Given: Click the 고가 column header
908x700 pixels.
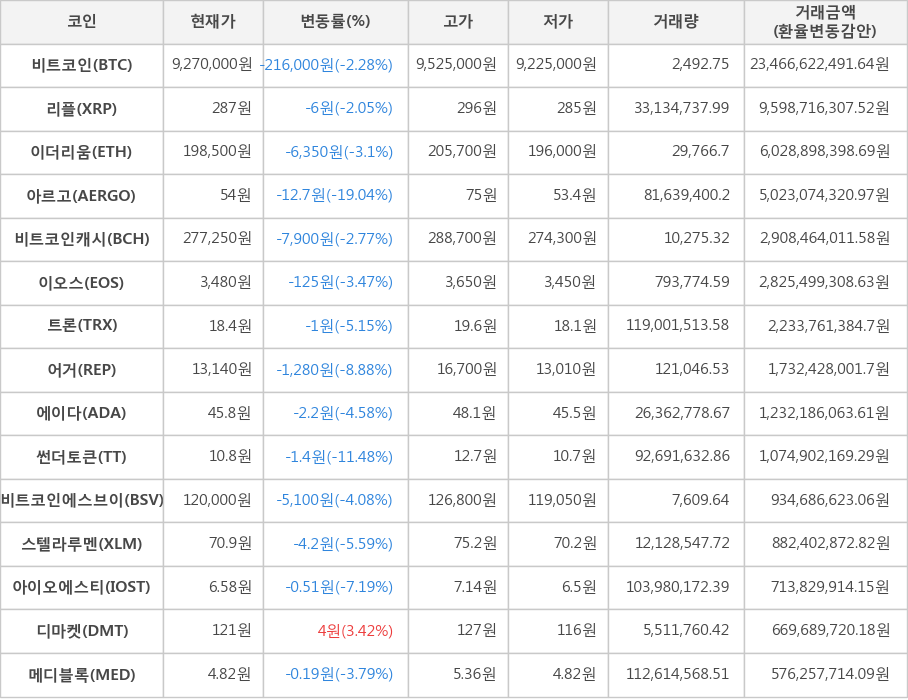Looking at the screenshot, I should pos(458,22).
